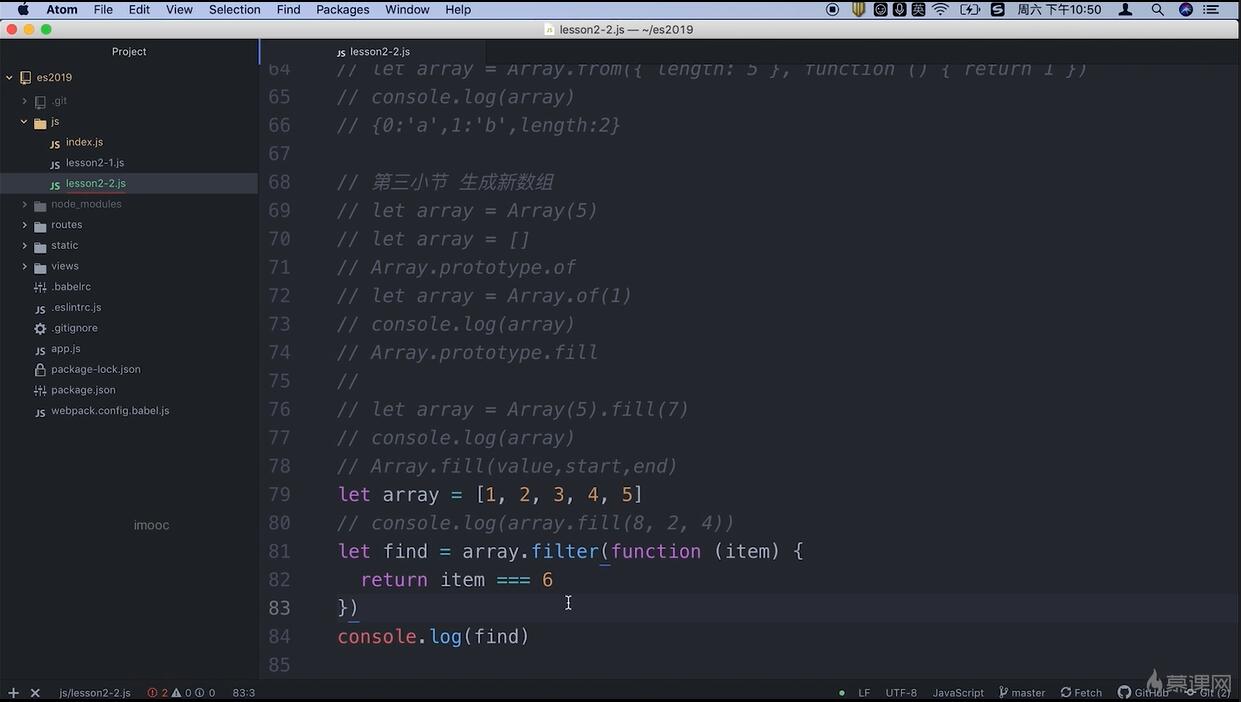Open the Git (2) panel
This screenshot has height=702, width=1241.
[1208, 693]
